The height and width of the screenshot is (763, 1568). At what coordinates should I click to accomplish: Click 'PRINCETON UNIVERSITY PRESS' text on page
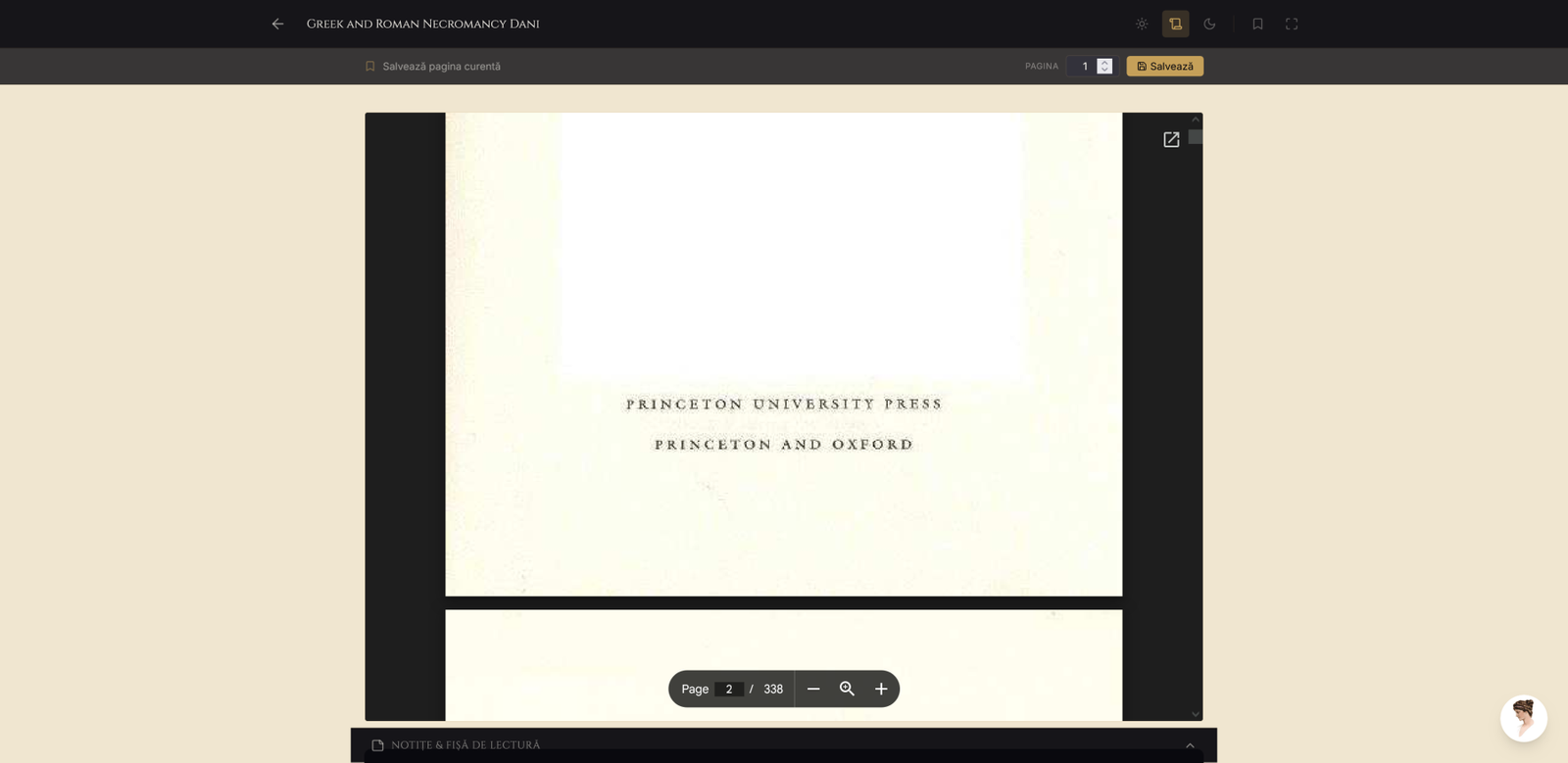pyautogui.click(x=784, y=404)
